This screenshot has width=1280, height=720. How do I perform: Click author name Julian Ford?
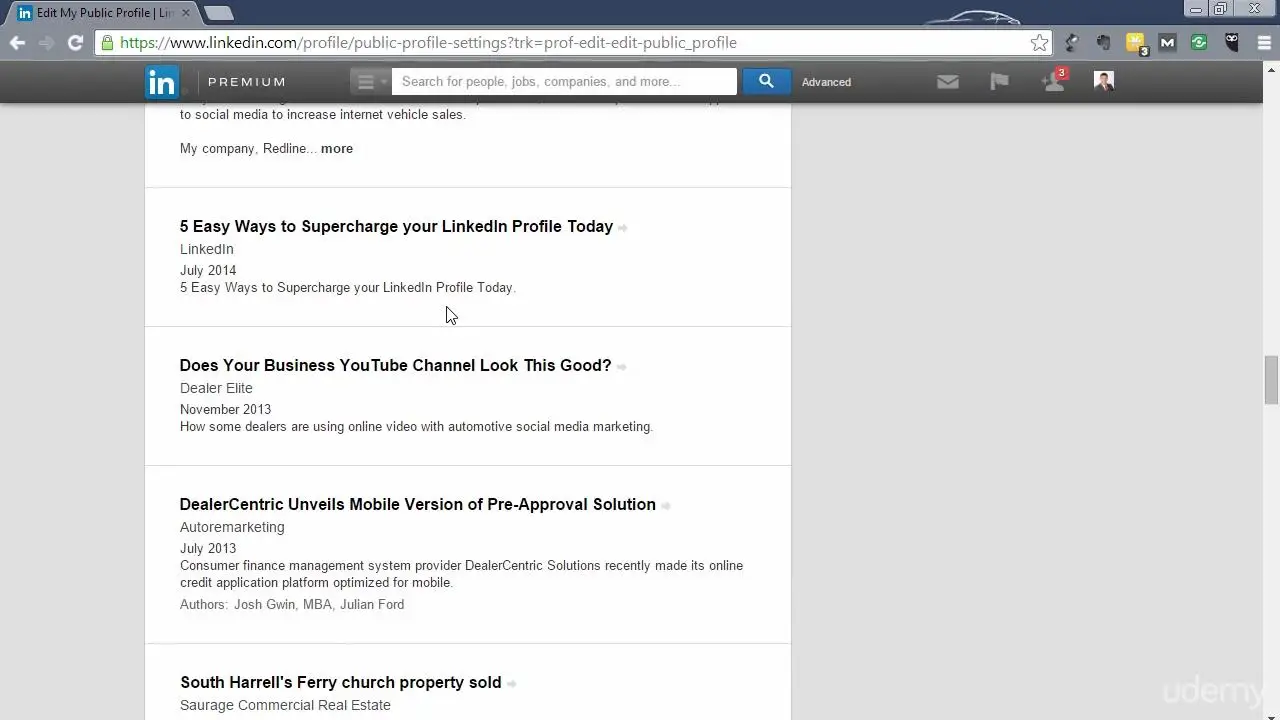click(372, 604)
